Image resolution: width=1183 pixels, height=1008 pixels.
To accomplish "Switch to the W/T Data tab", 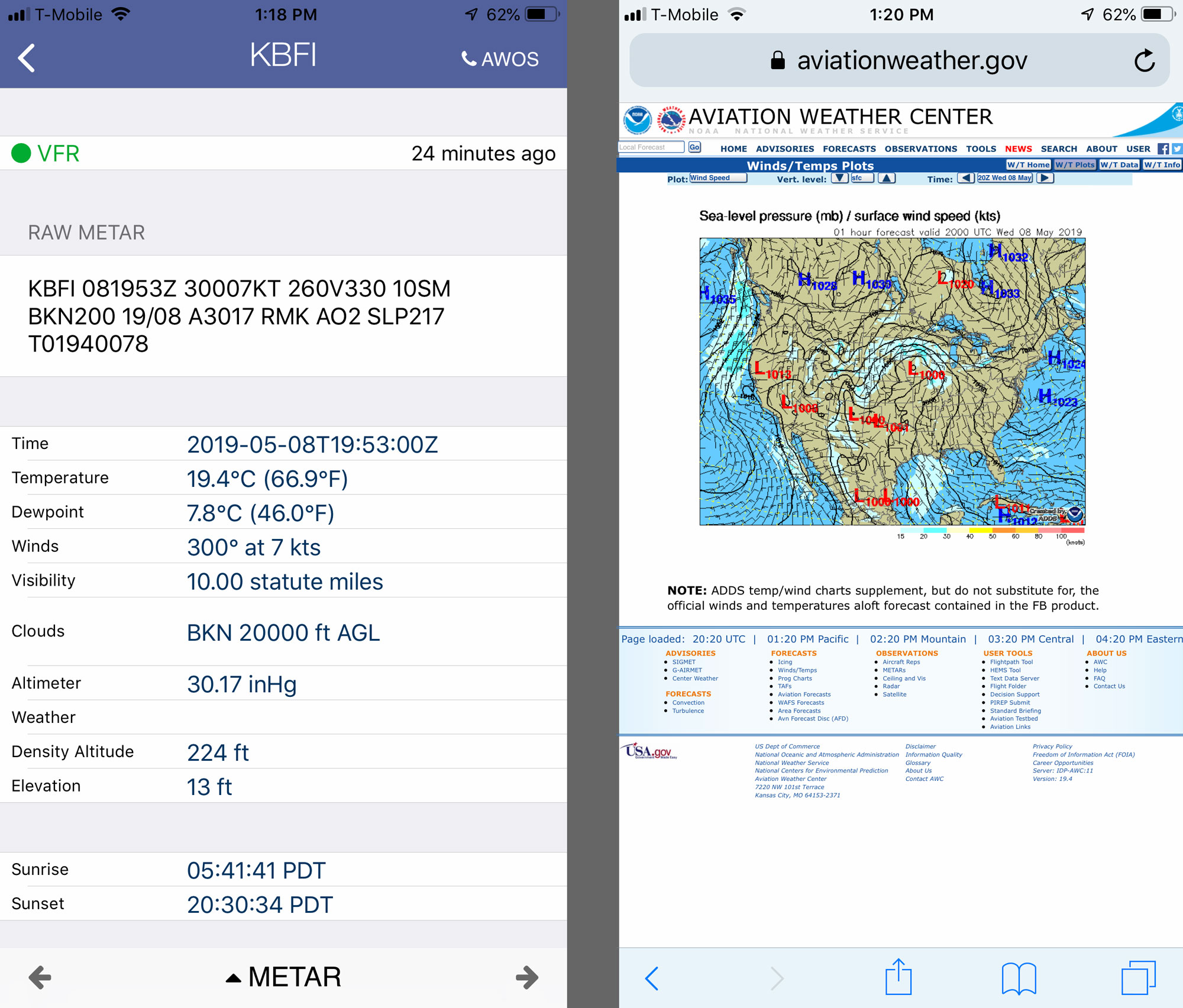I will coord(1119,165).
